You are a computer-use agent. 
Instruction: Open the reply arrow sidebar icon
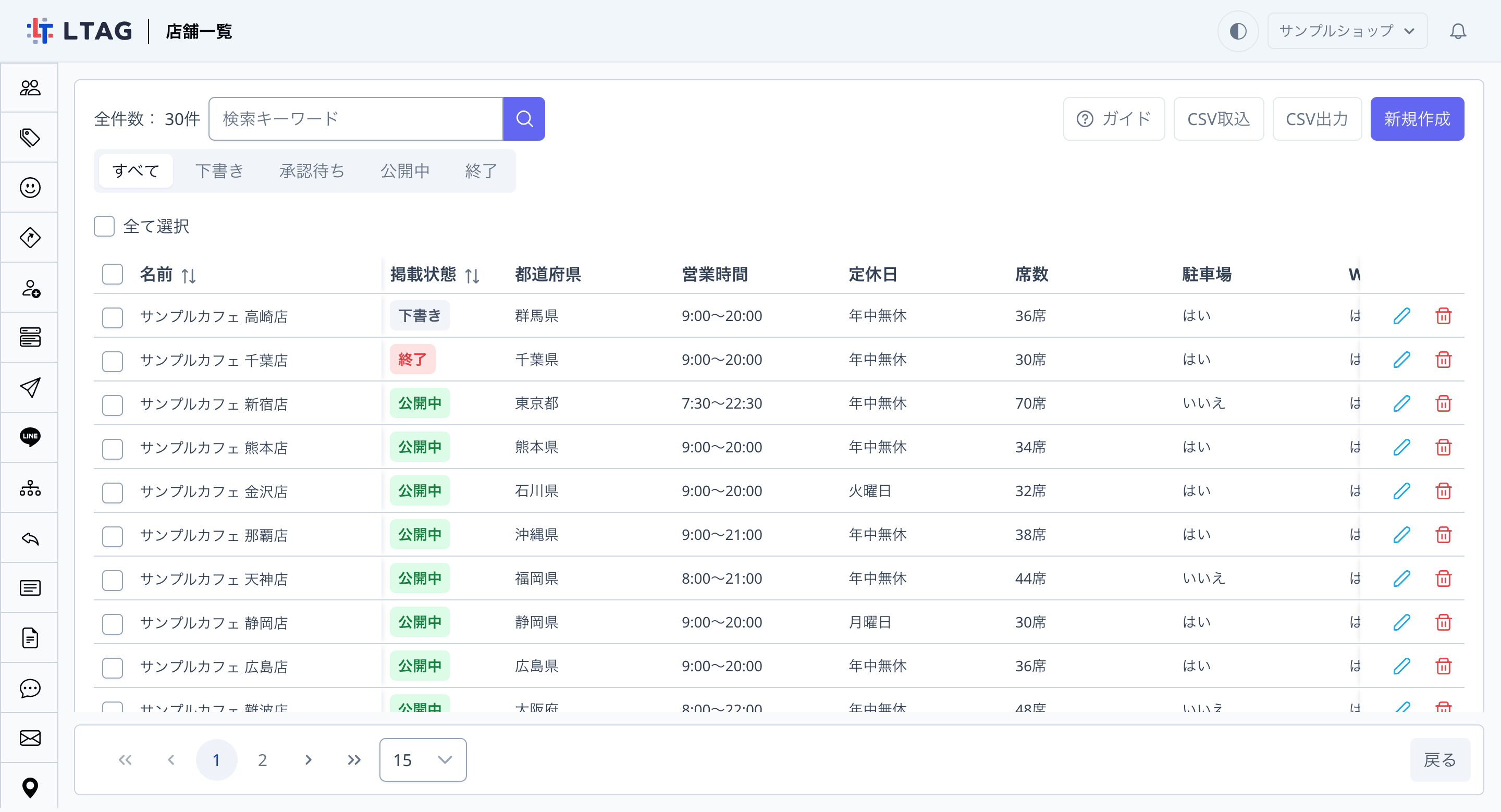(x=30, y=538)
